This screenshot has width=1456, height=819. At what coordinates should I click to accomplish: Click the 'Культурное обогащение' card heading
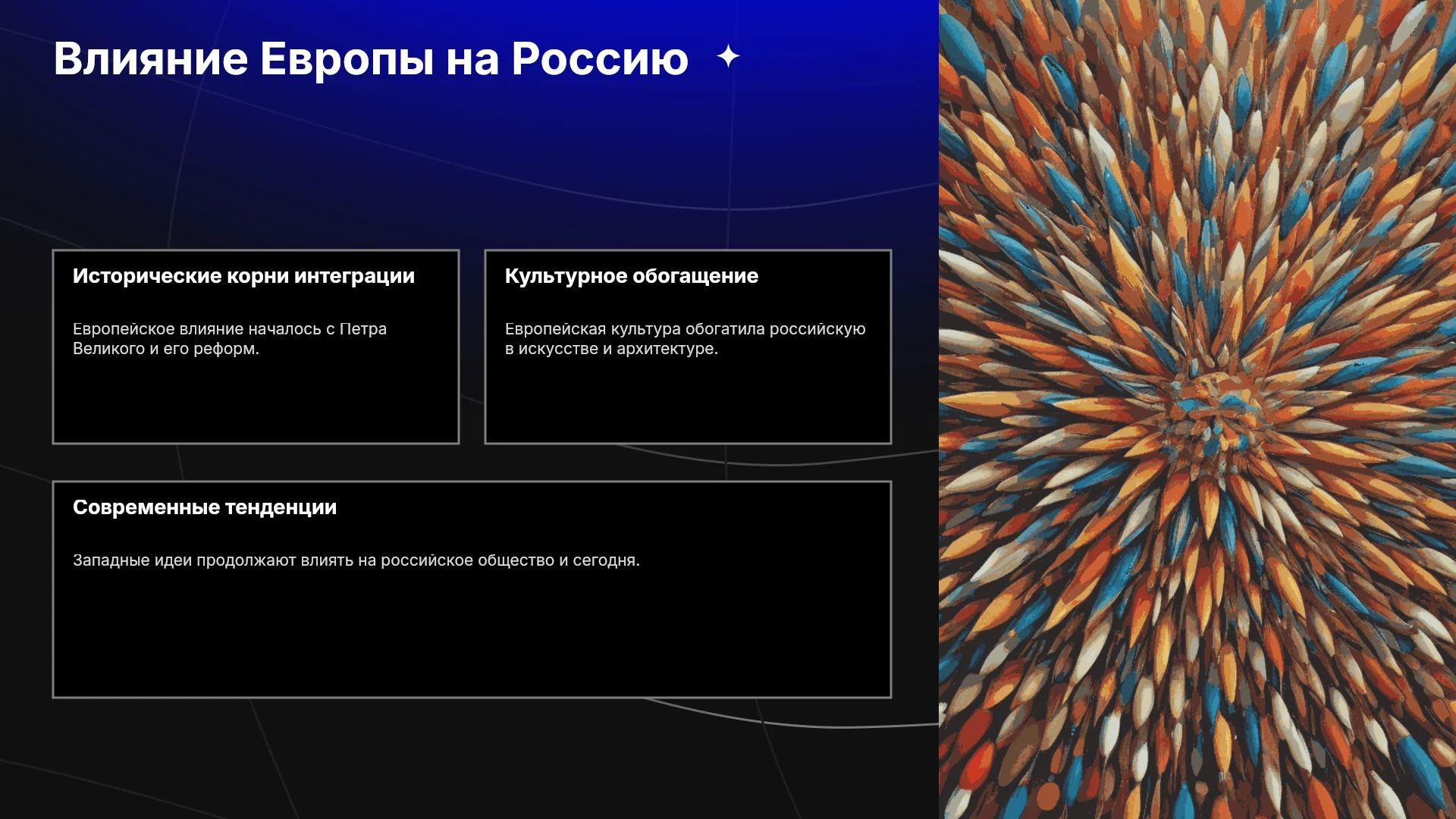(631, 276)
